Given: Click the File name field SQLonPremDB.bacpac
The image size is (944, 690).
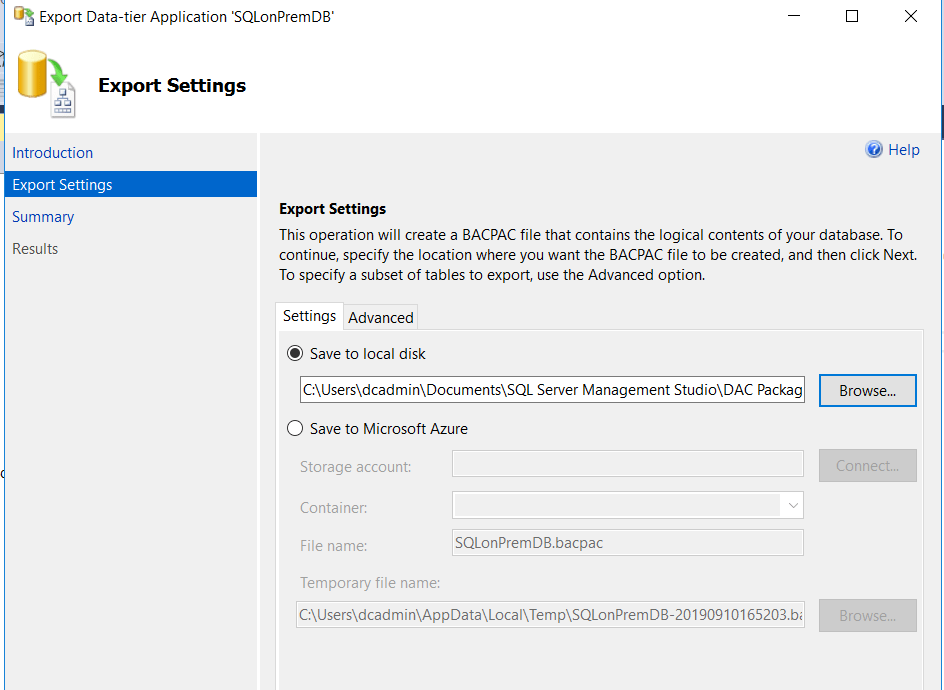Looking at the screenshot, I should (x=627, y=543).
